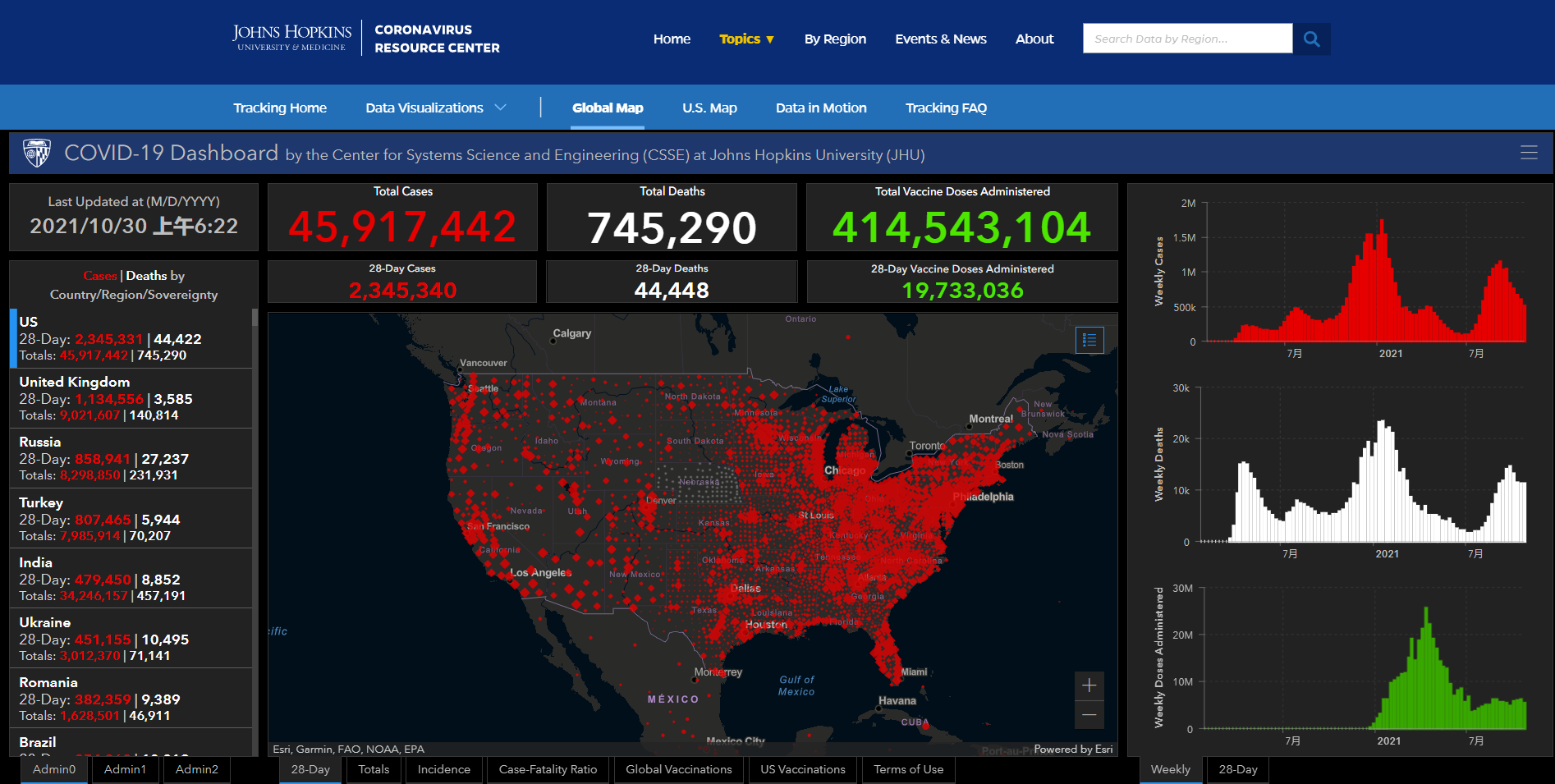The height and width of the screenshot is (784, 1555).
Task: Click the Johns Hopkins University logo
Action: [291, 38]
